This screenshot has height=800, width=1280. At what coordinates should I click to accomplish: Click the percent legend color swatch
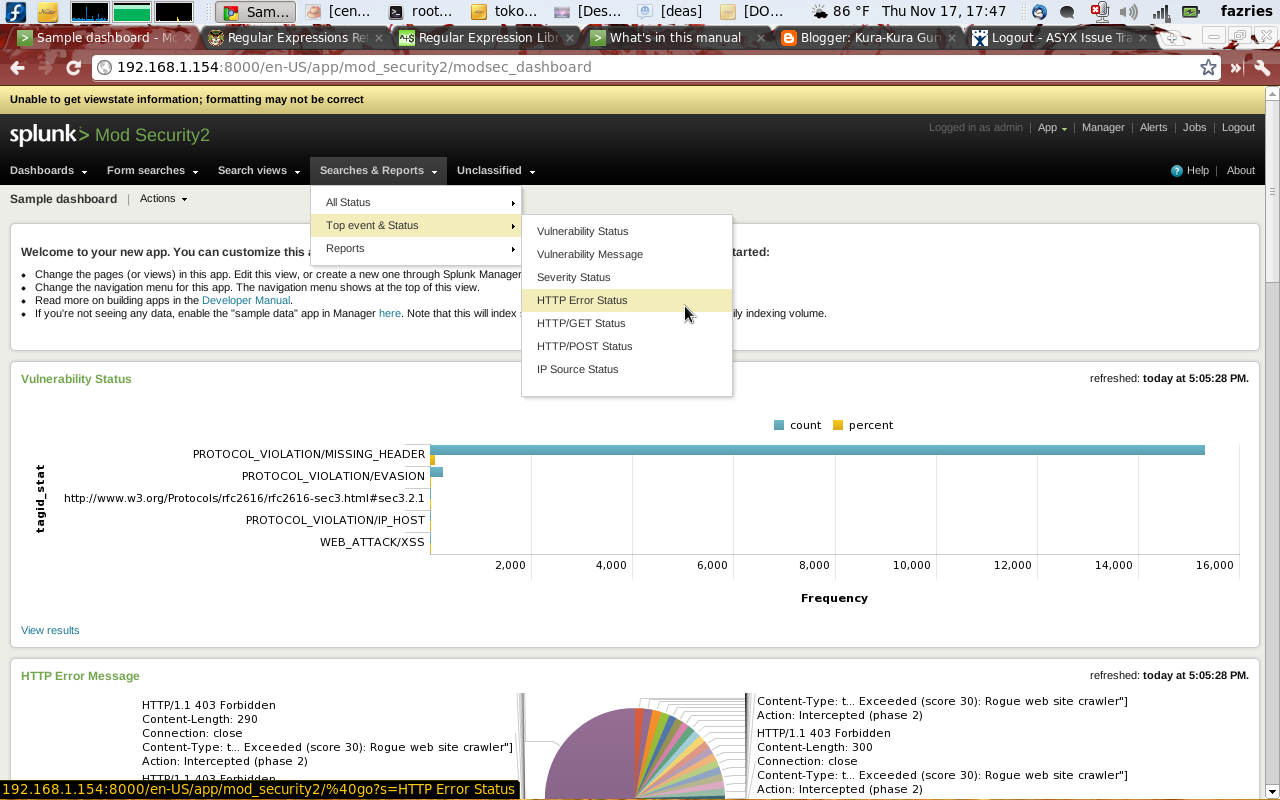coord(838,426)
